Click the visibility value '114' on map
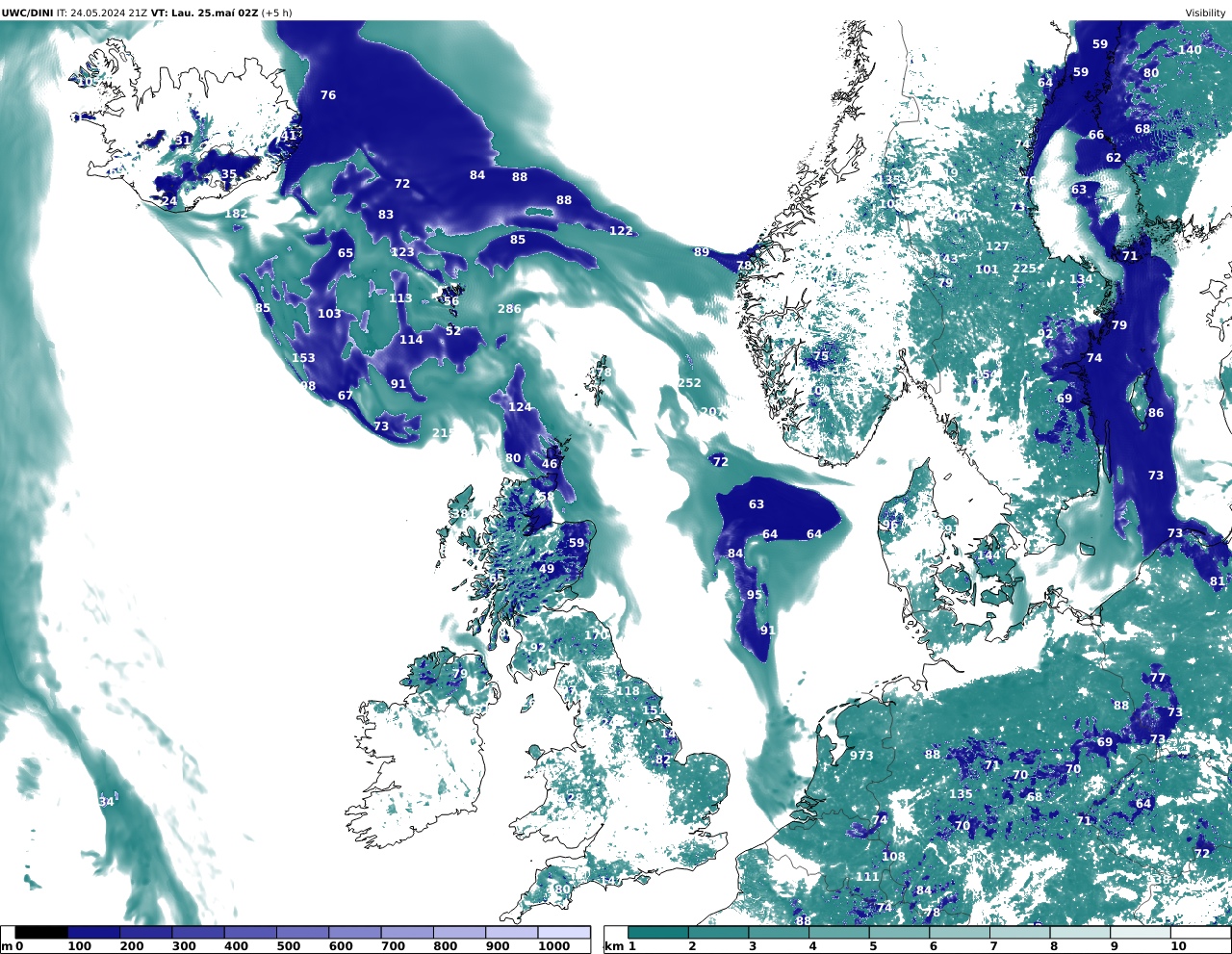The image size is (1232, 954). click(411, 340)
